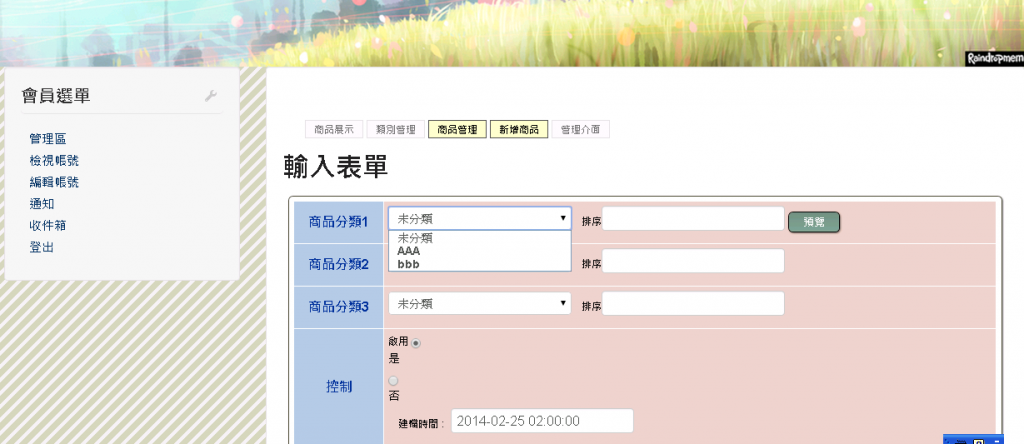Open 編輯帳號 in member menu
This screenshot has height=444, width=1024.
[54, 182]
